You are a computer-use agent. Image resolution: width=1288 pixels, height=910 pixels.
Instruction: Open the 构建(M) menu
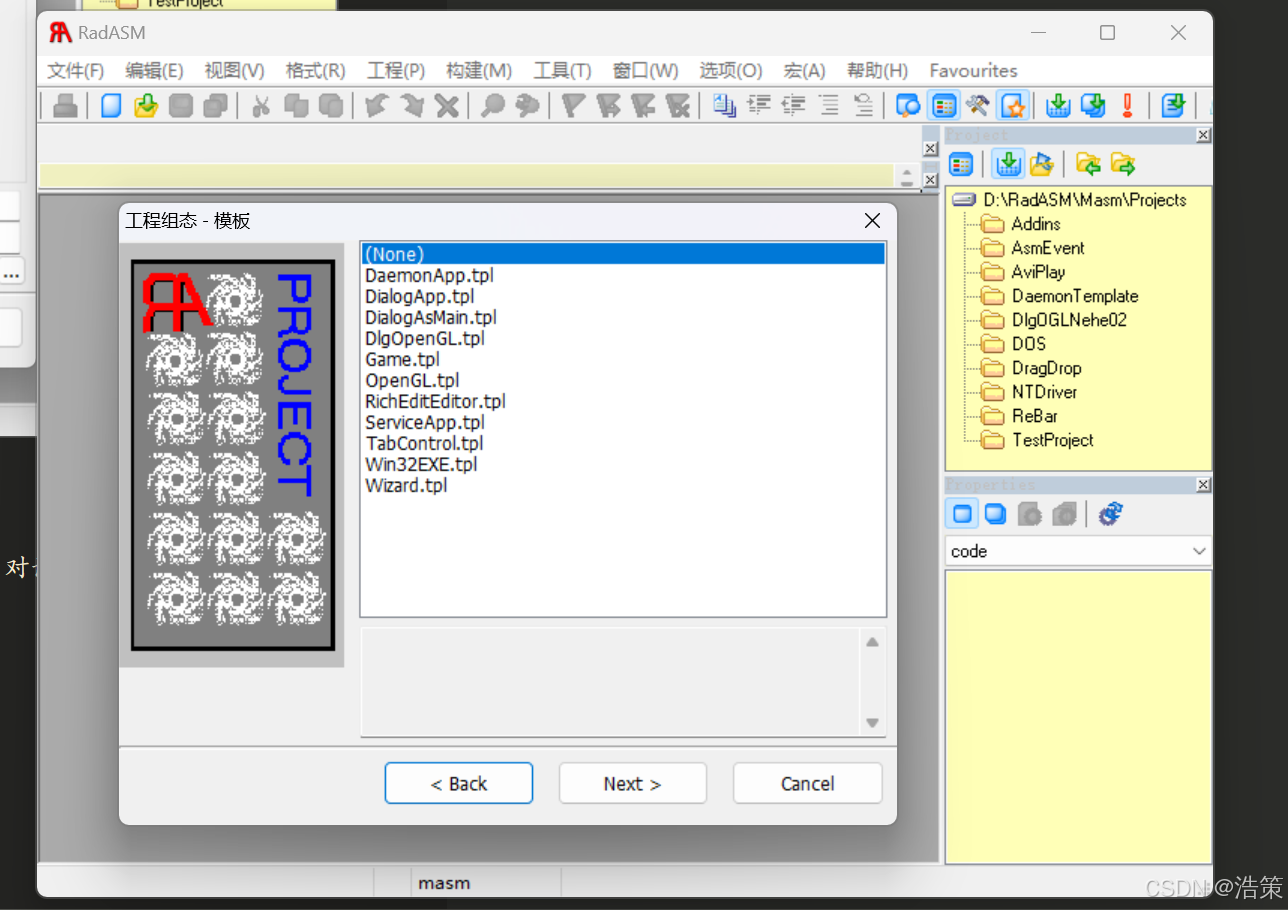click(x=479, y=71)
